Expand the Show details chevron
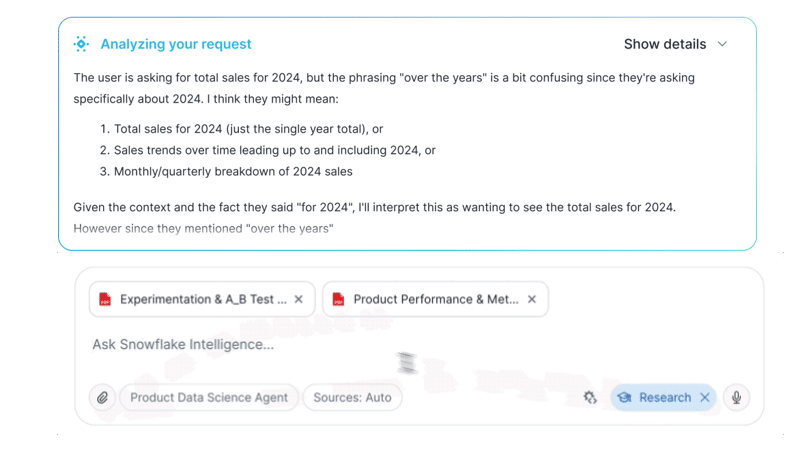Viewport: 800px width, 460px height. click(723, 44)
